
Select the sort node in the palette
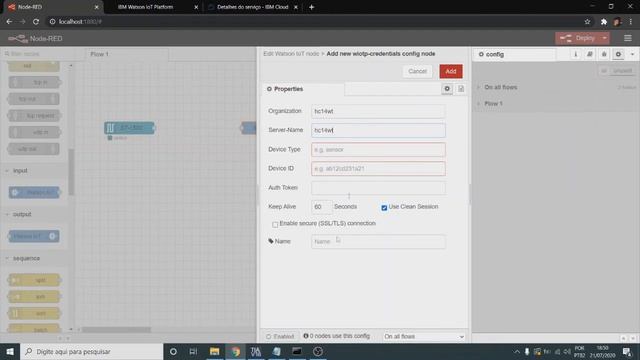click(x=34, y=313)
